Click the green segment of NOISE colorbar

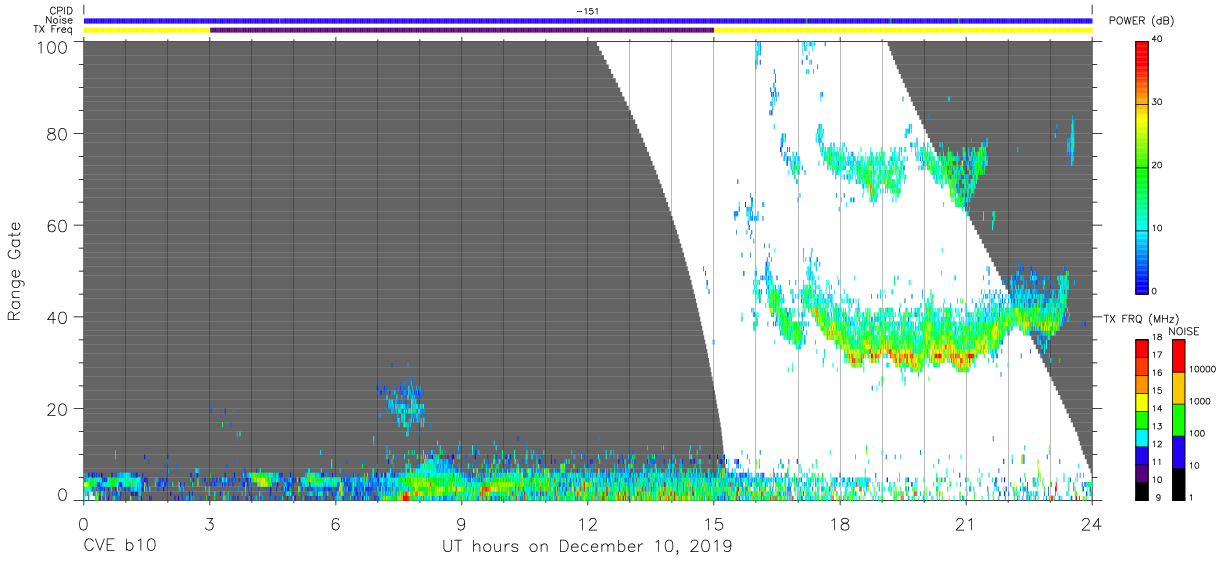coord(1177,418)
